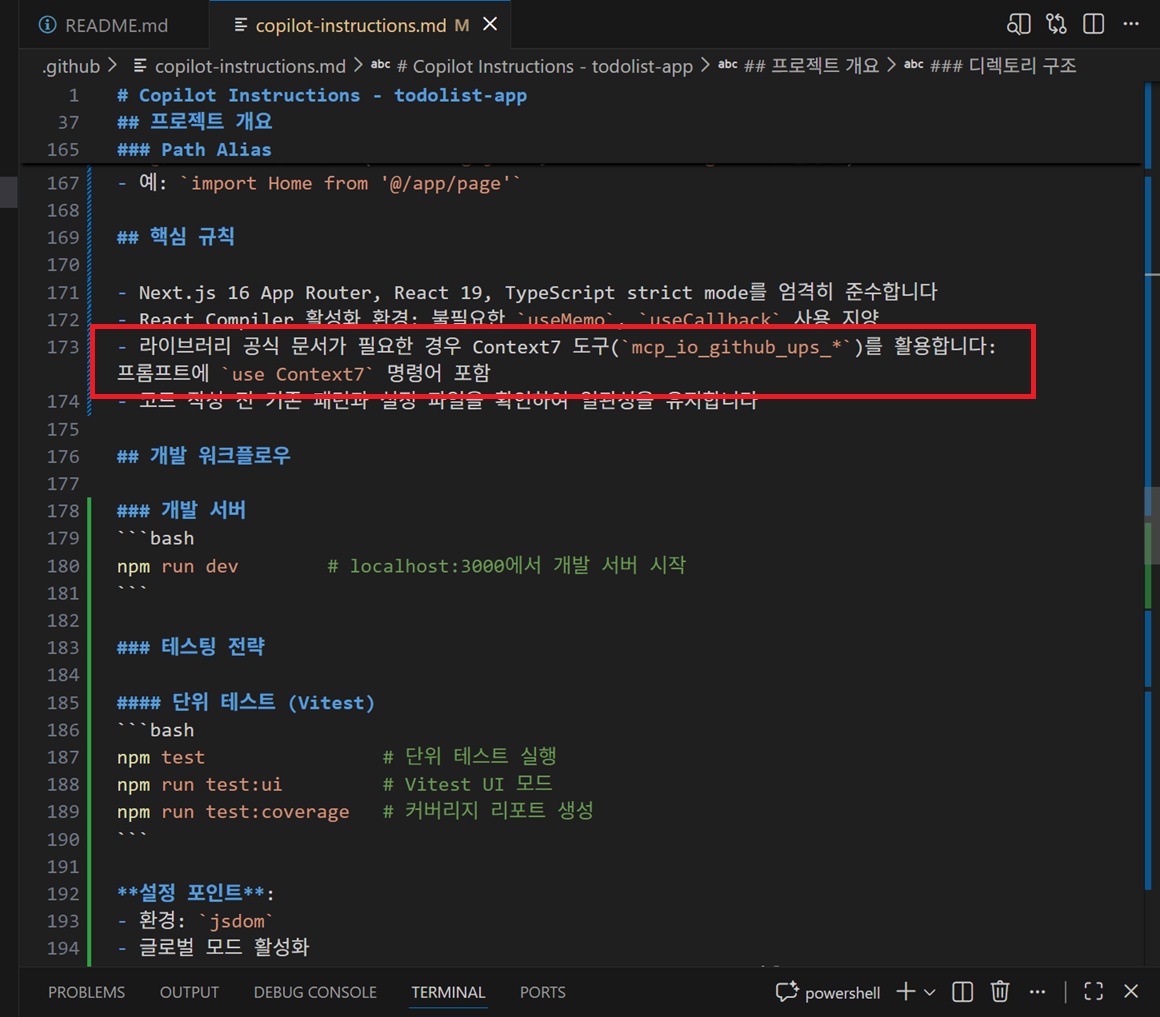Open terminal panel more actions
This screenshot has height=1017, width=1160.
click(x=1037, y=992)
